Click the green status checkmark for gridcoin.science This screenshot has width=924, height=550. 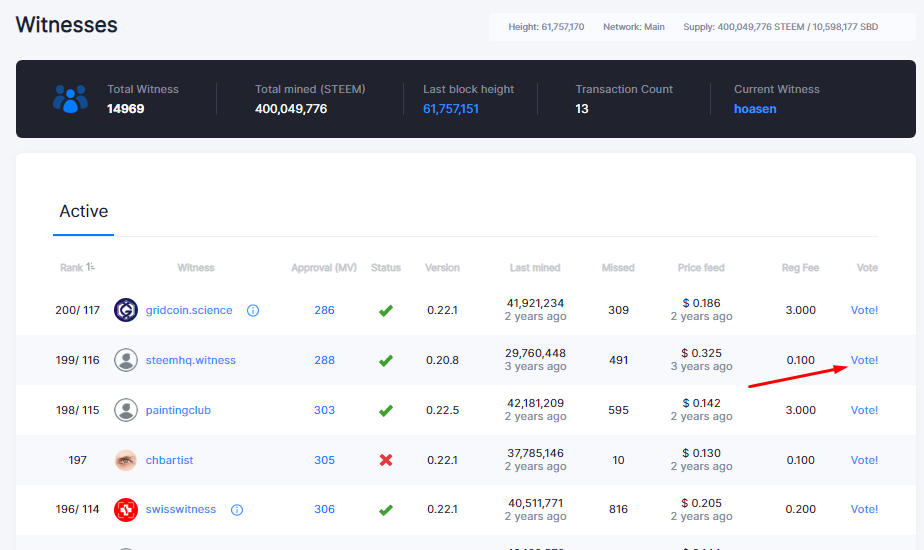point(386,311)
